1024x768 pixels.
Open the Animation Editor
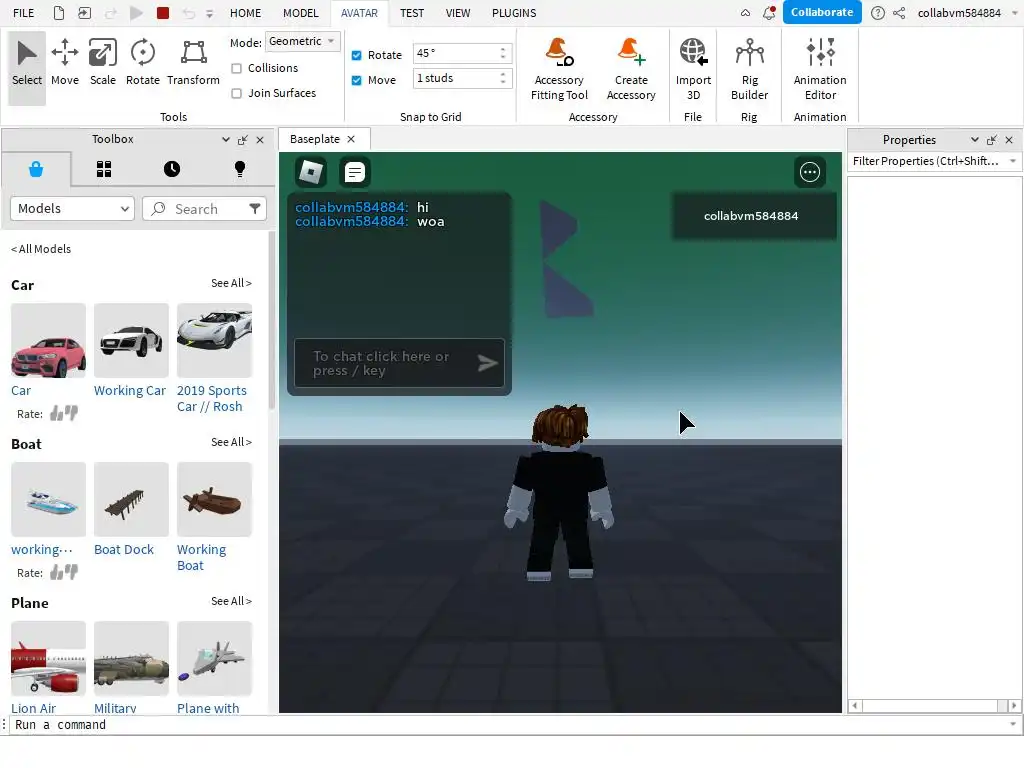[x=820, y=69]
